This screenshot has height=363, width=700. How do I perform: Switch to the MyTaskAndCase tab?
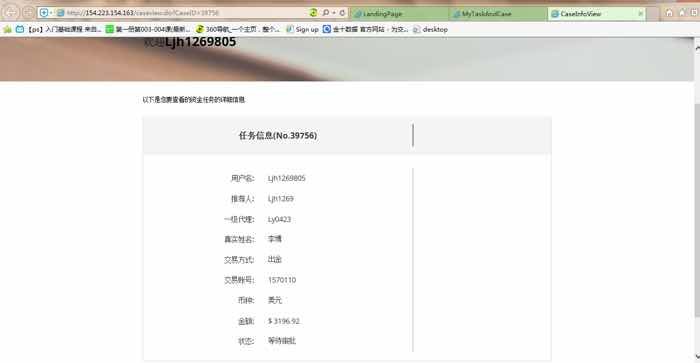[499, 14]
